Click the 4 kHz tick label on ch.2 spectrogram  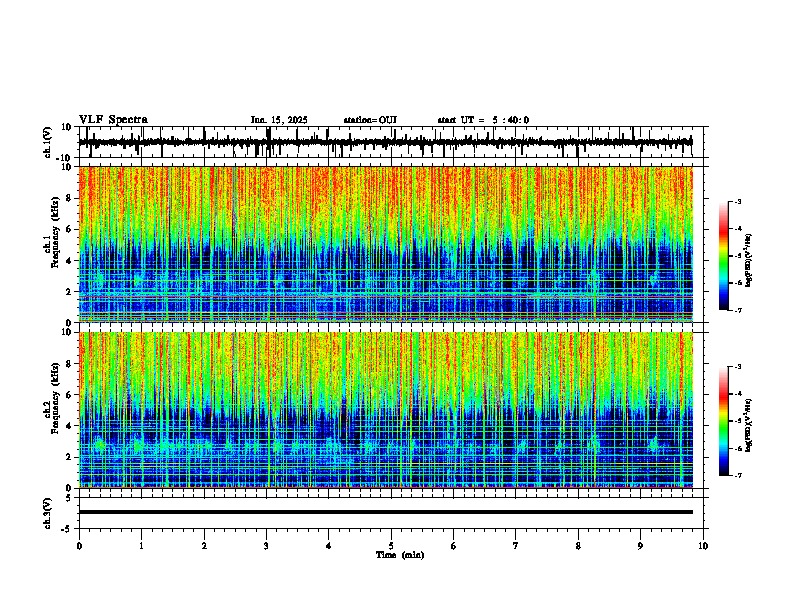coord(69,426)
